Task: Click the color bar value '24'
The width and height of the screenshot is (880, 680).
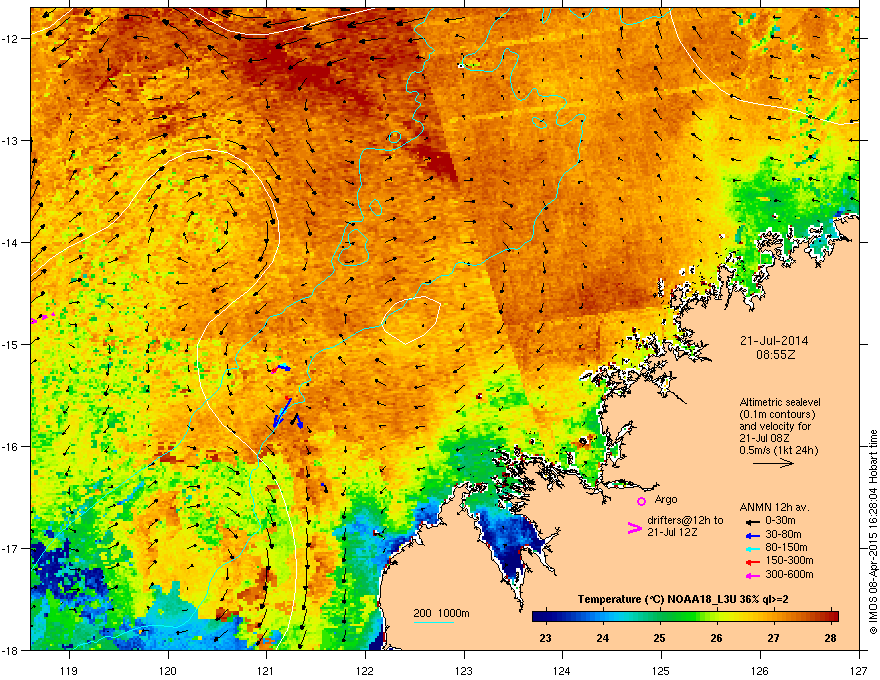Action: click(x=602, y=638)
